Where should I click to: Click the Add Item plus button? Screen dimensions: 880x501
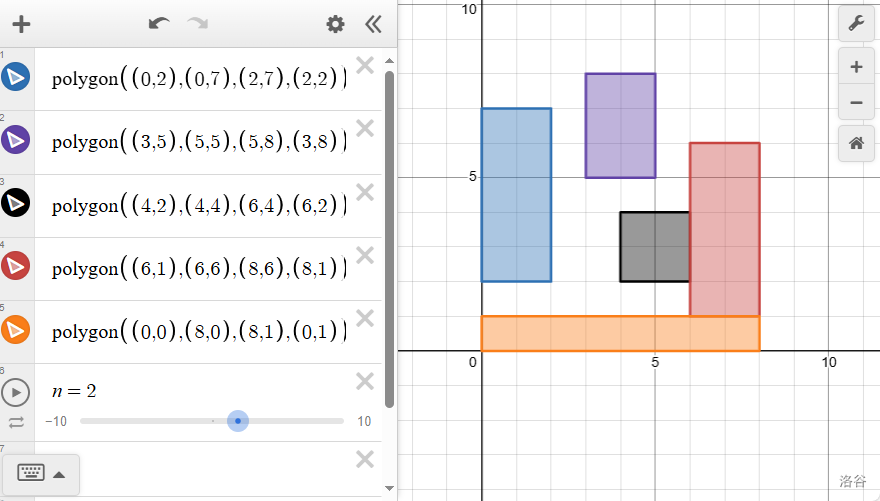click(x=20, y=24)
